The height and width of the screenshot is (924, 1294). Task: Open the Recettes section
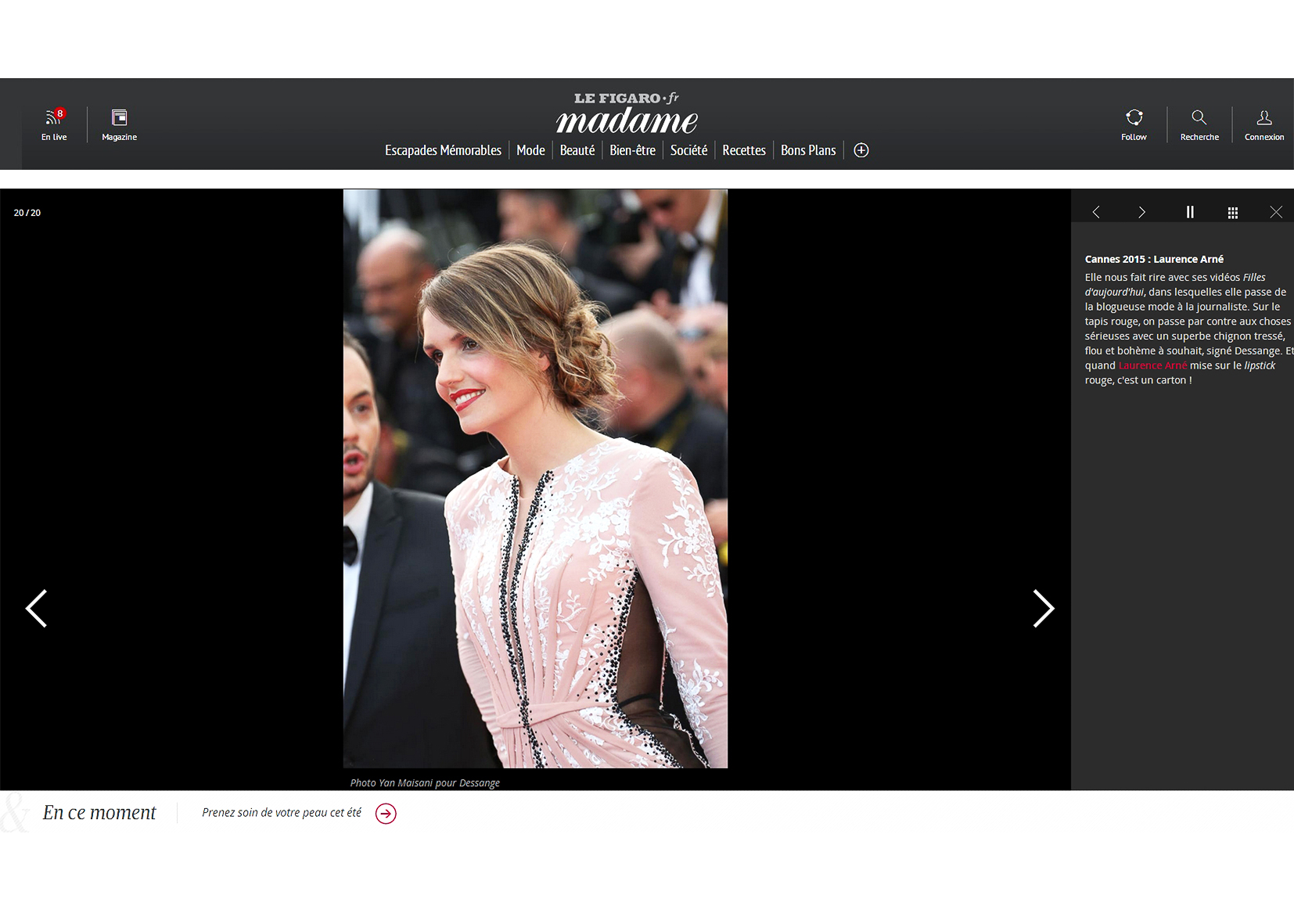click(x=743, y=150)
